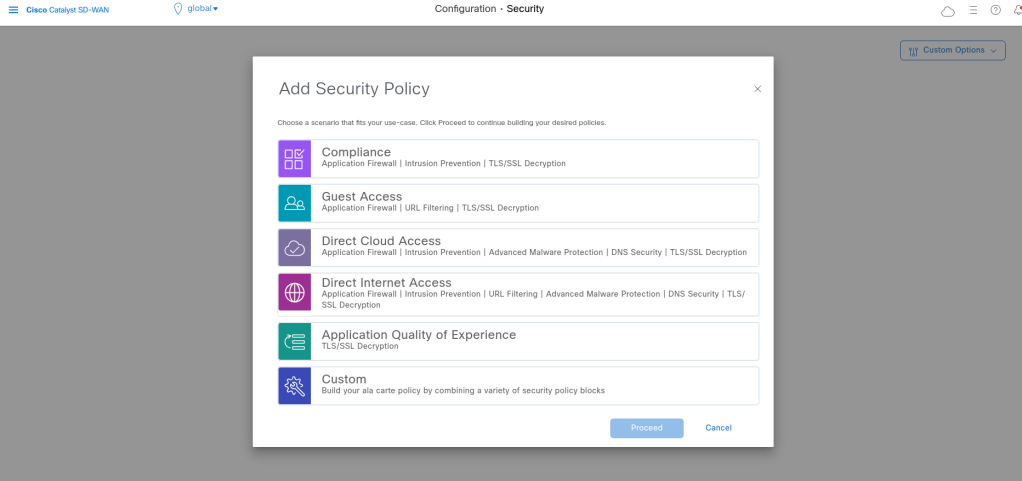
Task: Click the Custom gear wrench icon
Action: tap(295, 385)
